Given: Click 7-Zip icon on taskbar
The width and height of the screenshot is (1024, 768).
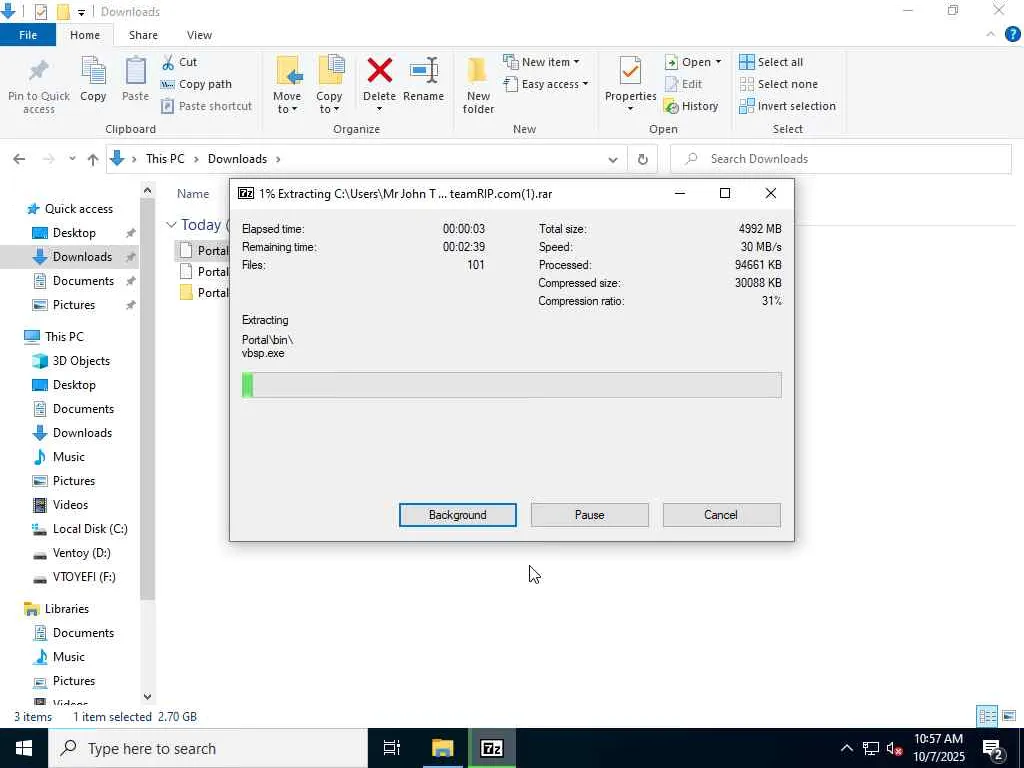Looking at the screenshot, I should [492, 748].
